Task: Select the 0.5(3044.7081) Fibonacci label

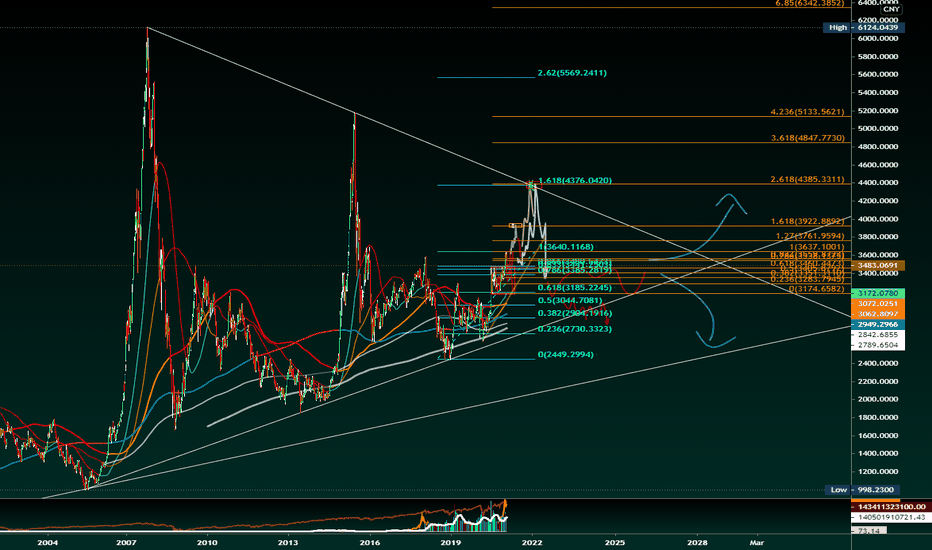Action: tap(570, 301)
